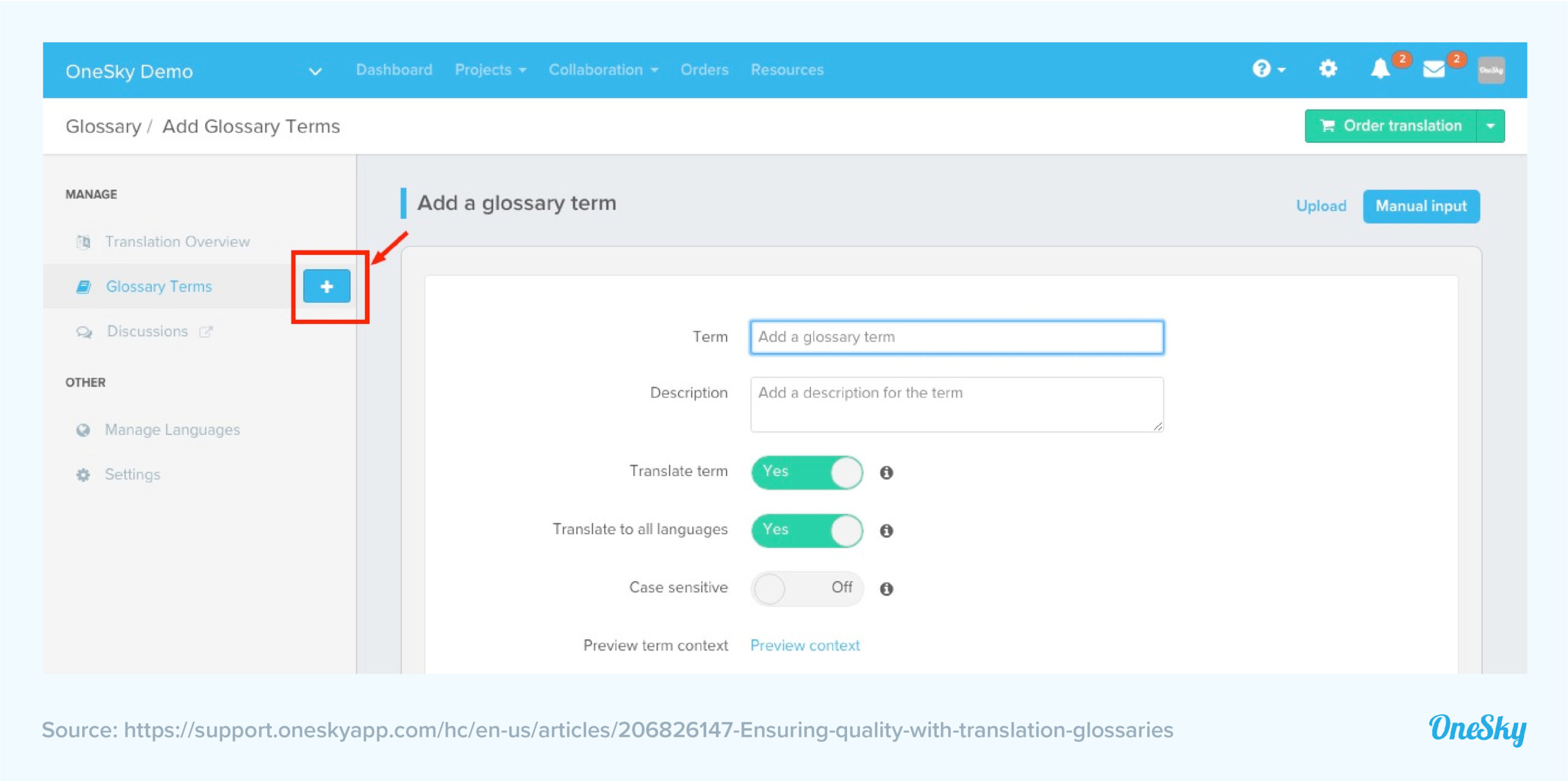
Task: Select Translation Overview in sidebar
Action: [x=178, y=242]
